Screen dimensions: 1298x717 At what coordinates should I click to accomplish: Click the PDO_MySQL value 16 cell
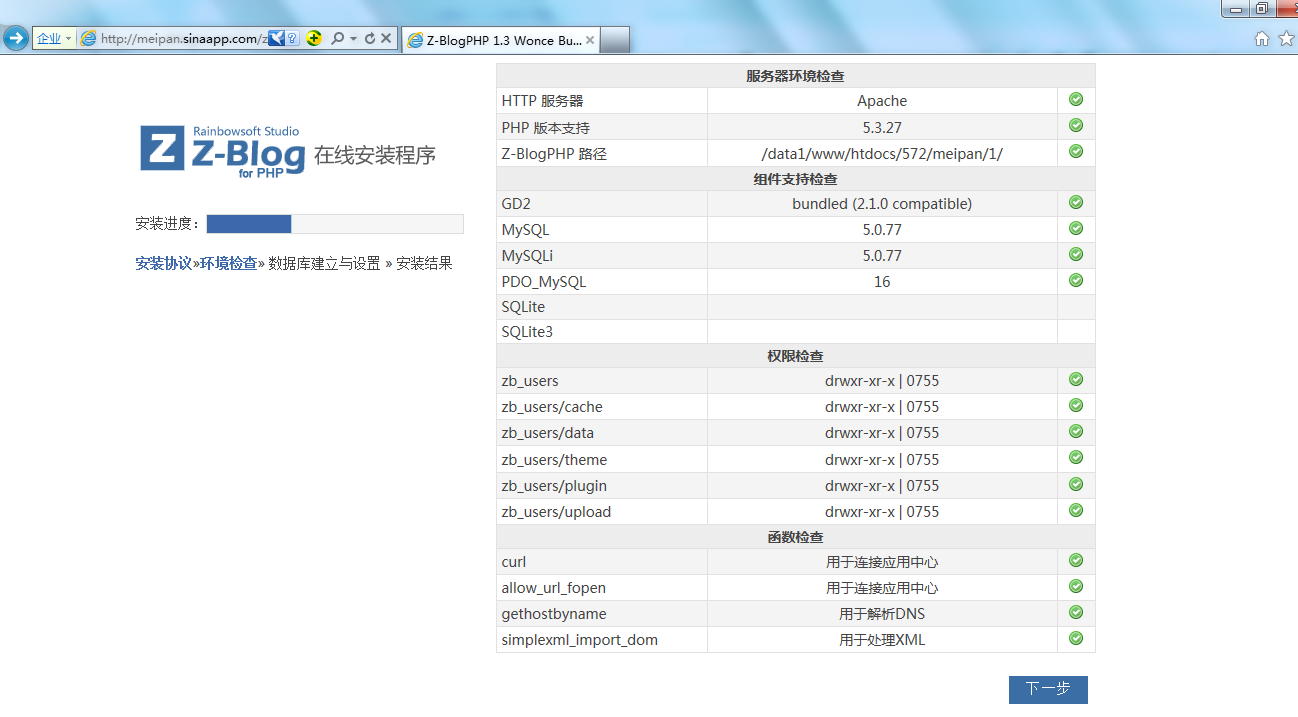[882, 282]
